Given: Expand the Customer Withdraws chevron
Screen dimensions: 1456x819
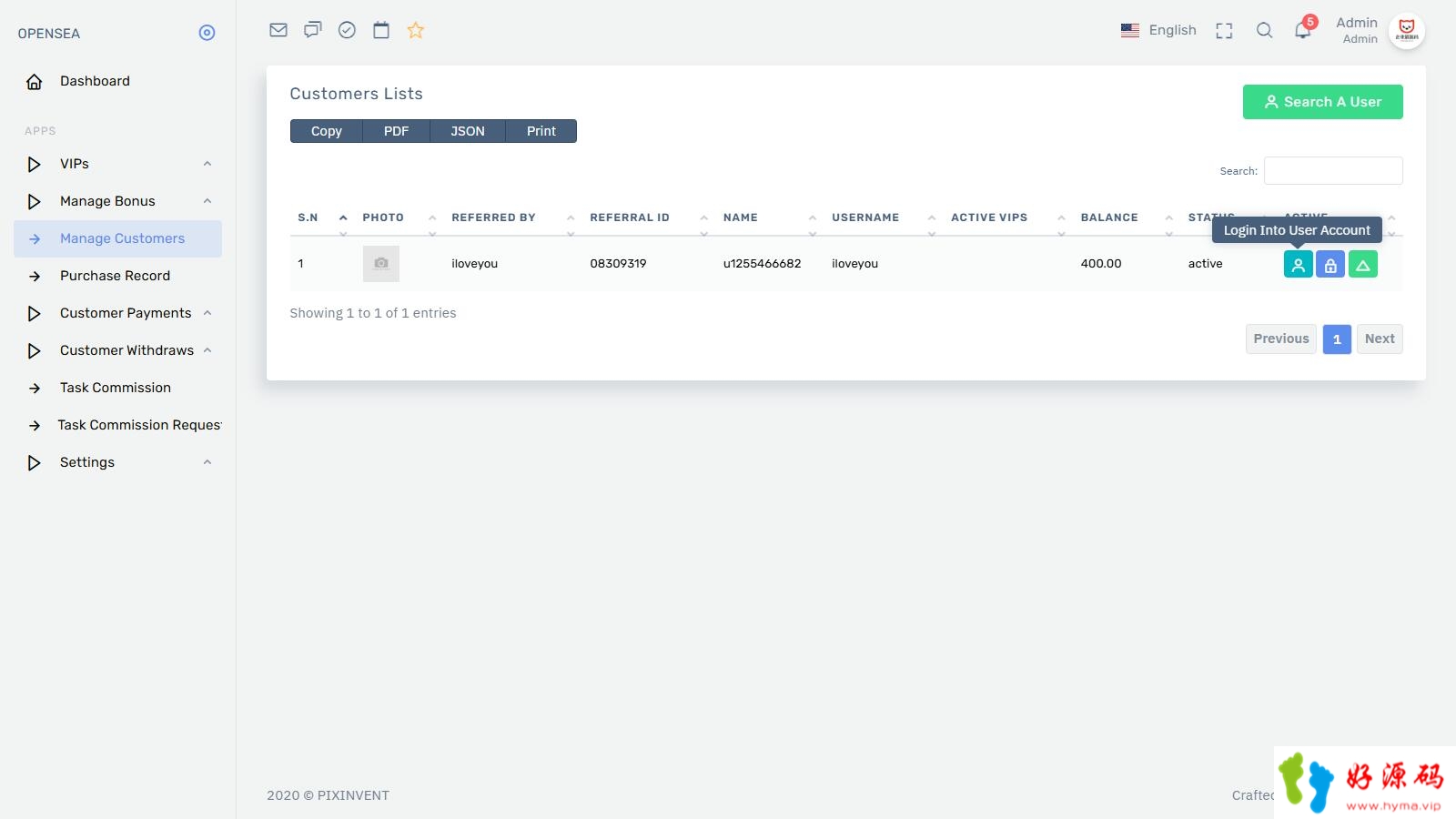Looking at the screenshot, I should coord(207,350).
